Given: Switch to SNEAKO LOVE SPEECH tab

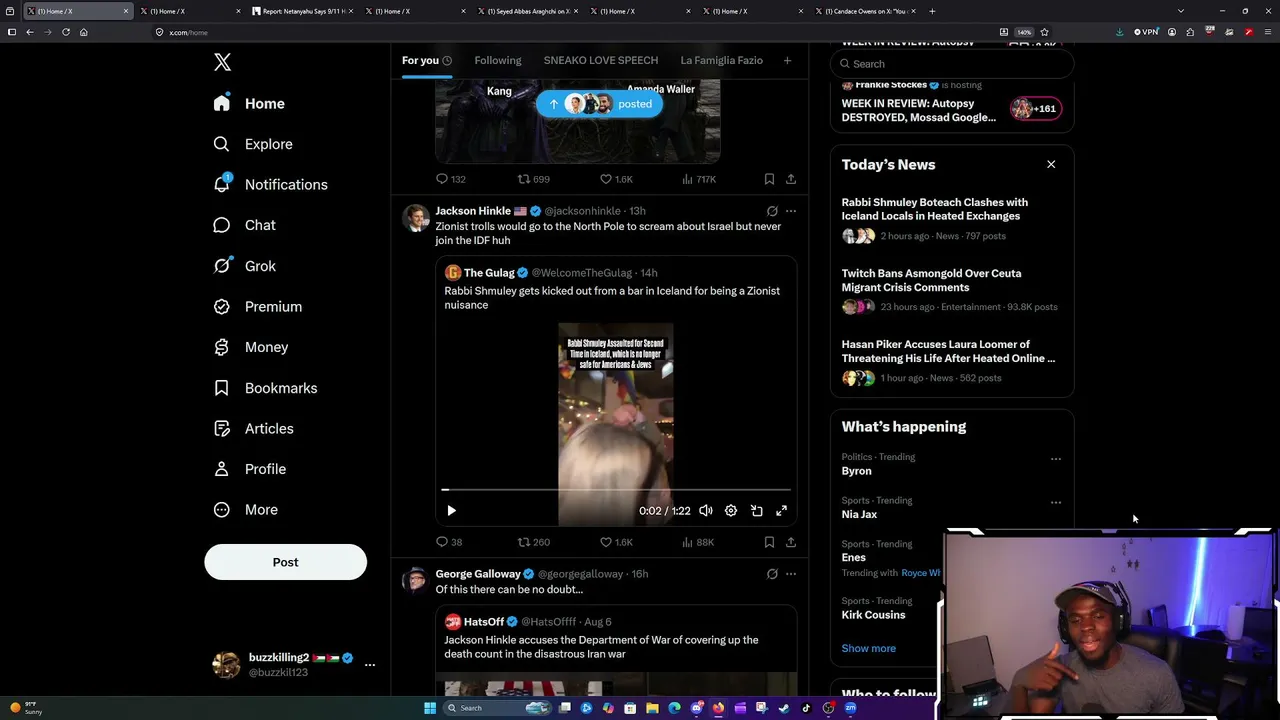Looking at the screenshot, I should click(x=601, y=61).
